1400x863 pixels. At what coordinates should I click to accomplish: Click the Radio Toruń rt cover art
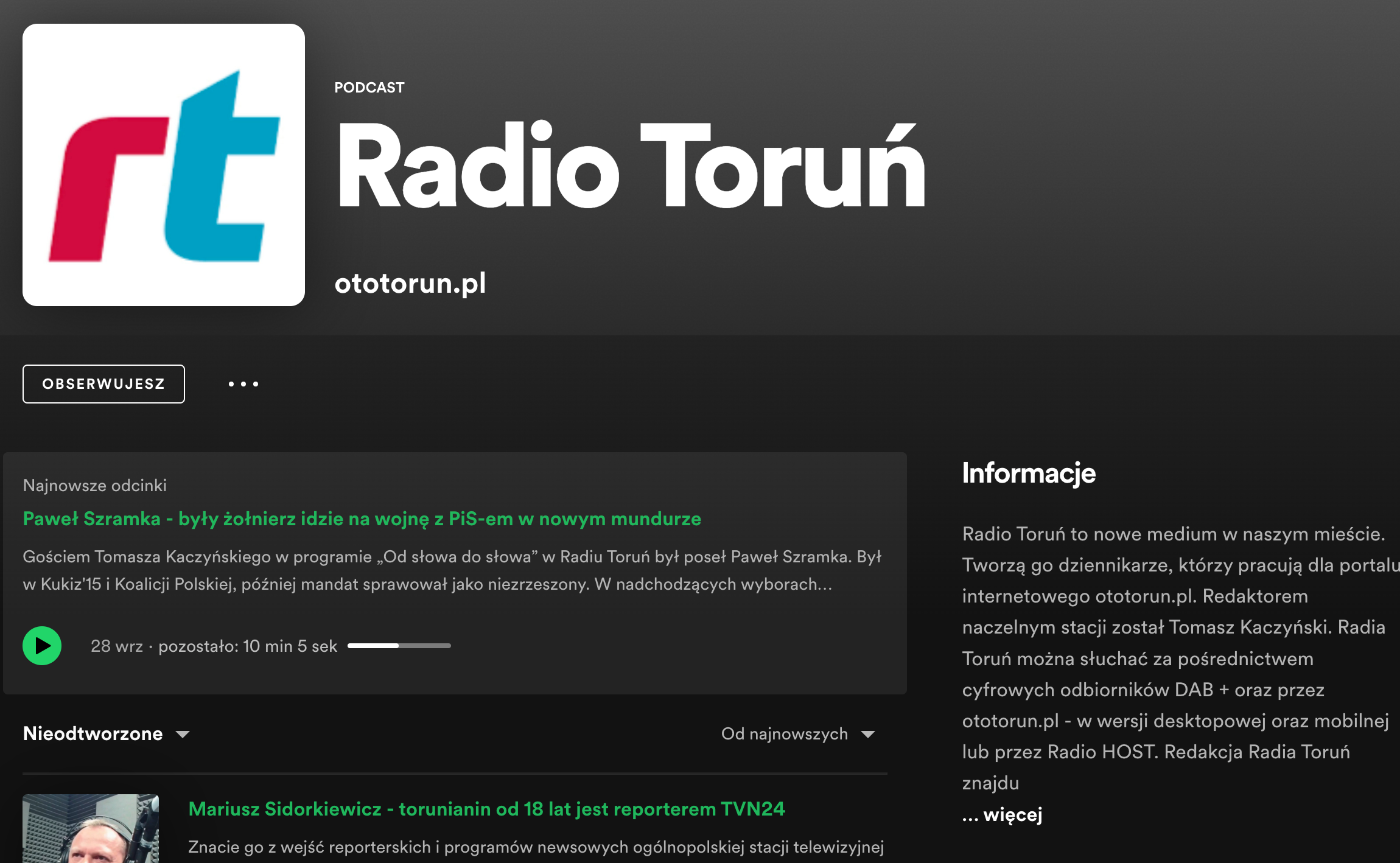pos(164,165)
